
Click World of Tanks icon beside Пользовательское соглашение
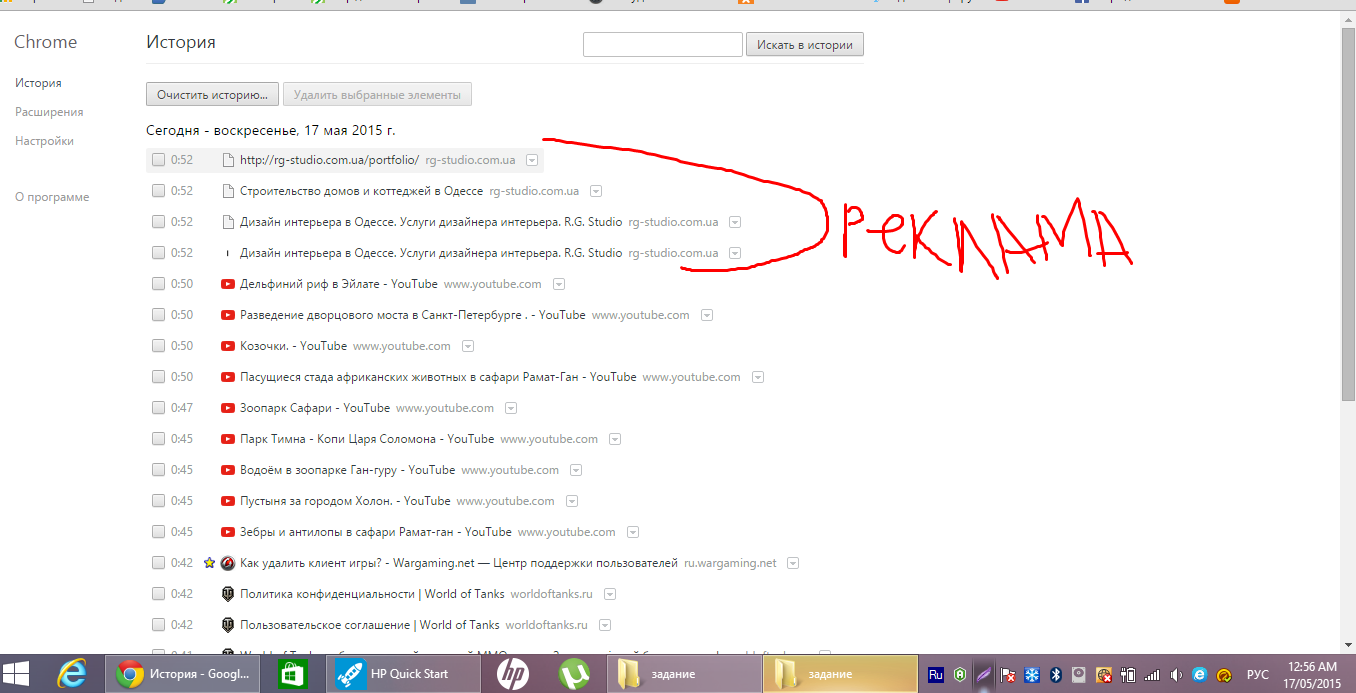coord(227,625)
